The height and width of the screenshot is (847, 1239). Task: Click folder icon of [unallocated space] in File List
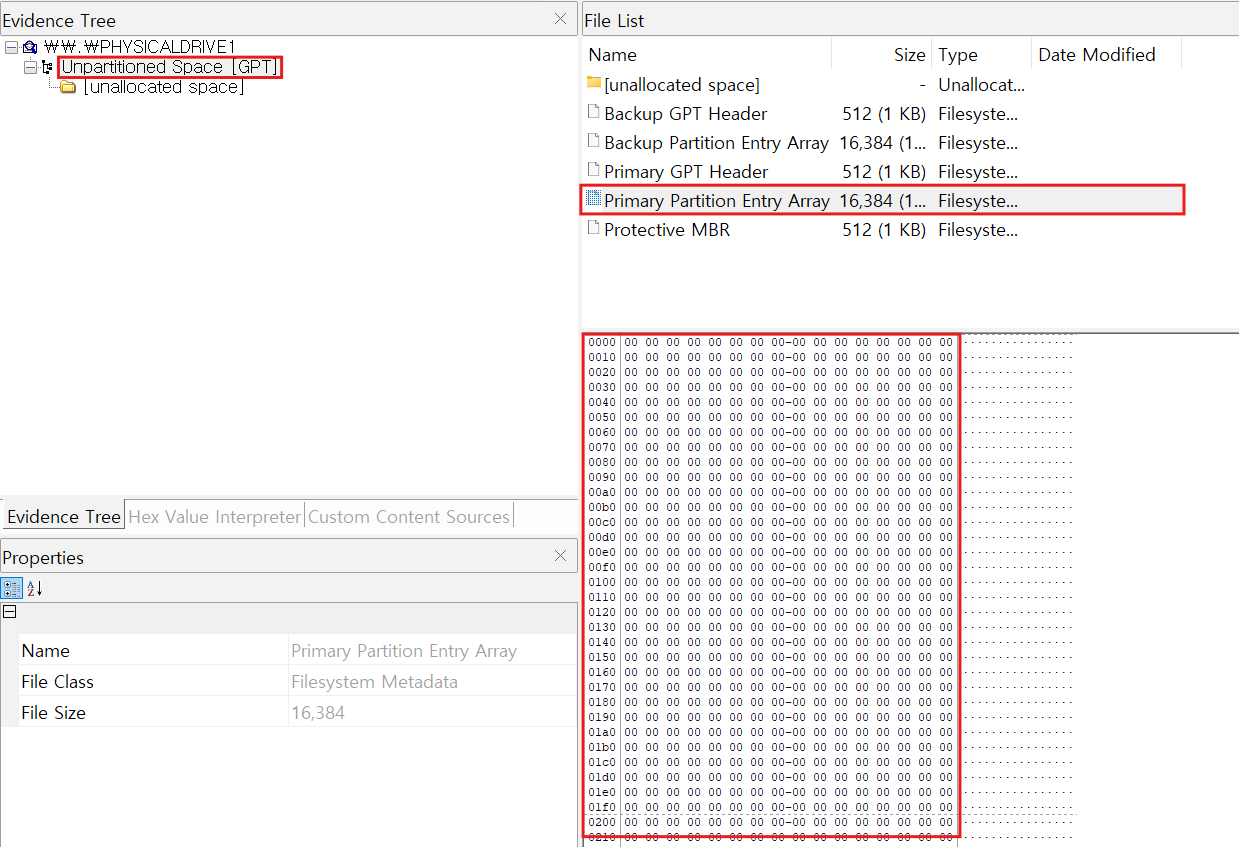(594, 84)
